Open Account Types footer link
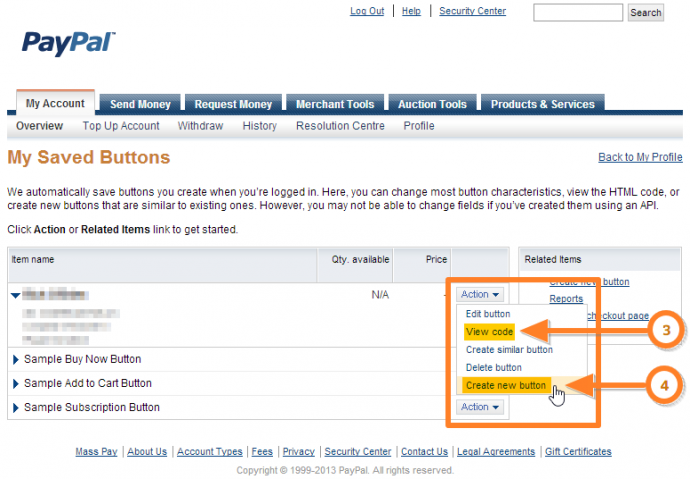 (209, 452)
